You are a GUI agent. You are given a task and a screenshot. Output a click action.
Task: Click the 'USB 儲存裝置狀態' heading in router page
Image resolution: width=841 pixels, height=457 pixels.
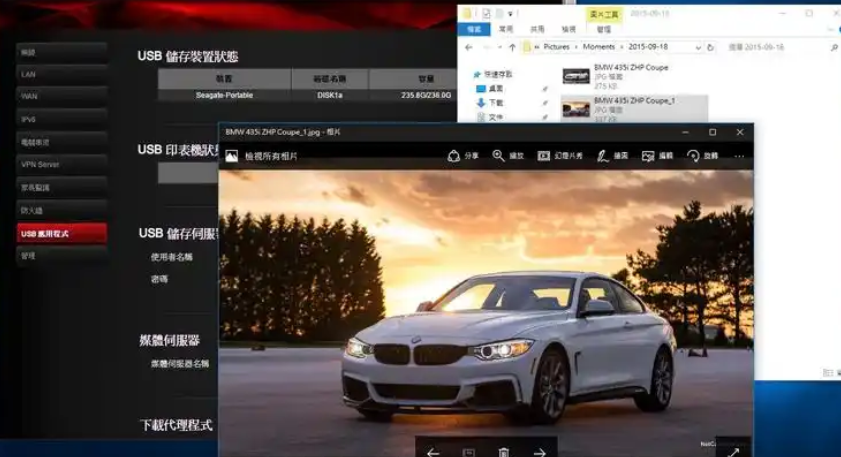[x=188, y=56]
